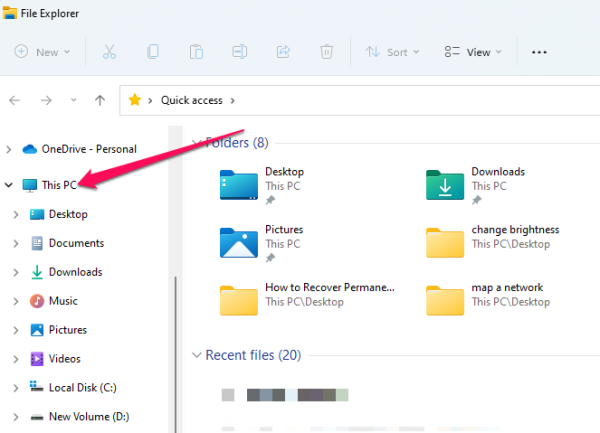Collapse the Recent files section
Screen dimensions: 600x433
(195, 355)
